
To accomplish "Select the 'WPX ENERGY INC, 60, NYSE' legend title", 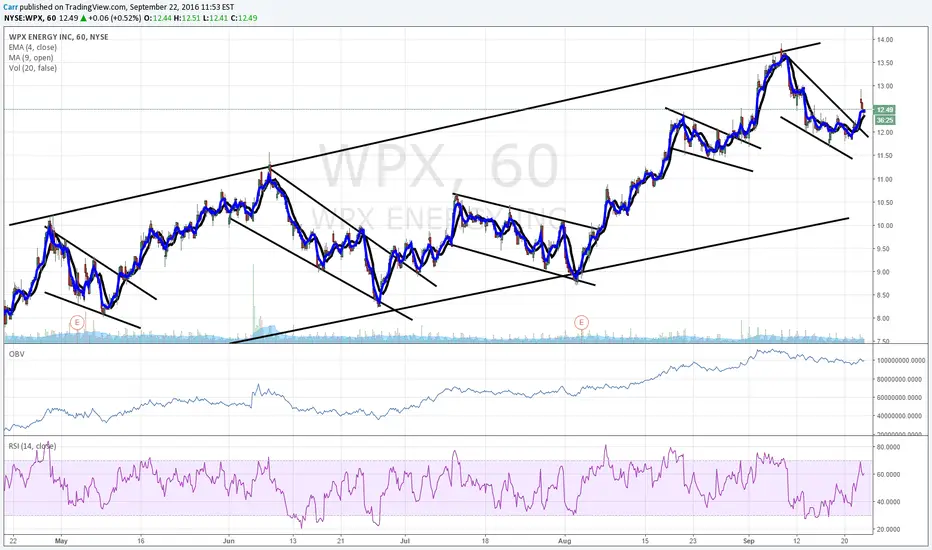I will pyautogui.click(x=58, y=37).
